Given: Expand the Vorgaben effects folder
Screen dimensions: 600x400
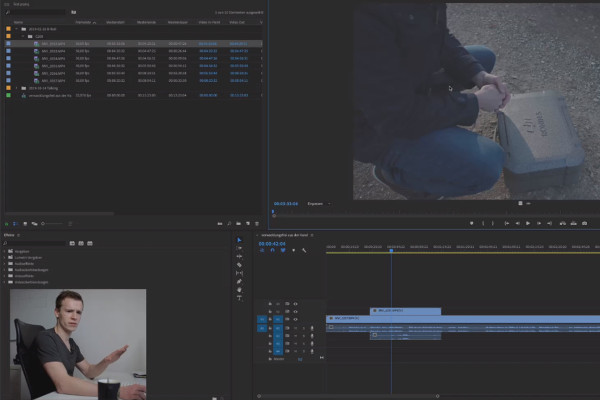Looking at the screenshot, I should click(5, 251).
